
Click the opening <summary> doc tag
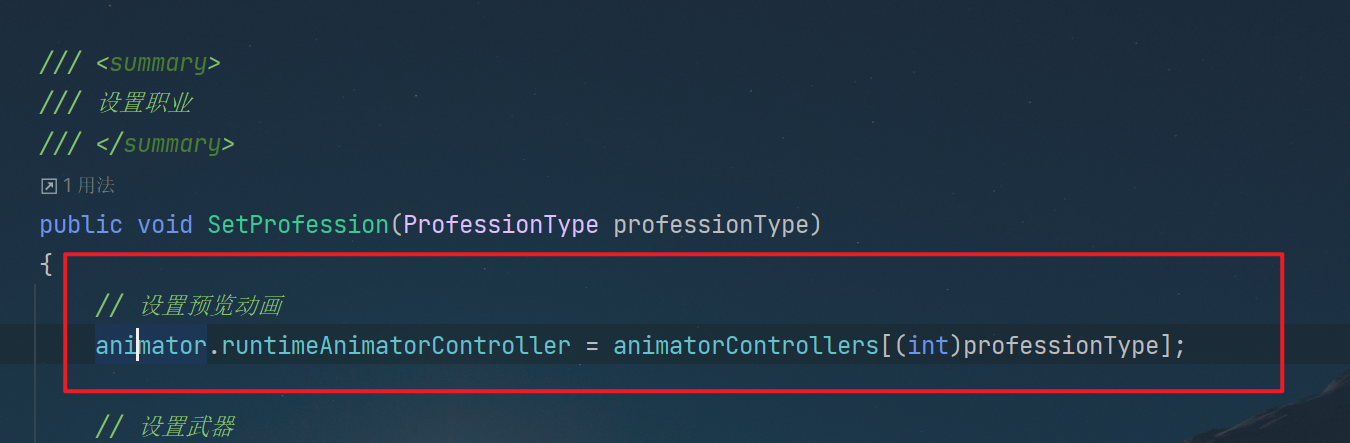pos(158,63)
